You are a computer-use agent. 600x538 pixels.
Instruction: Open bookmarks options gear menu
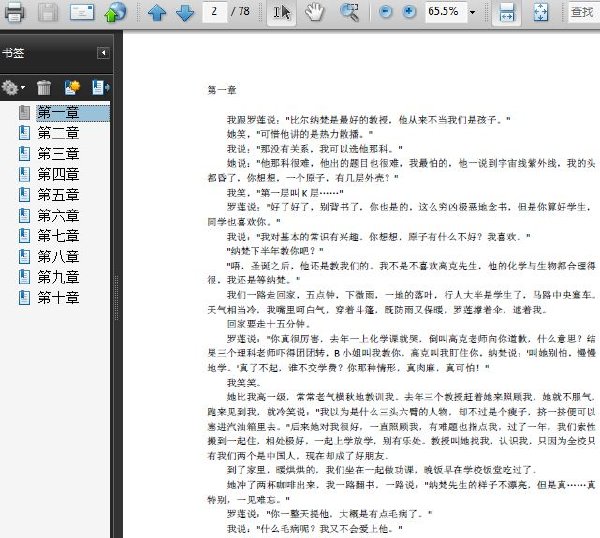tap(13, 88)
